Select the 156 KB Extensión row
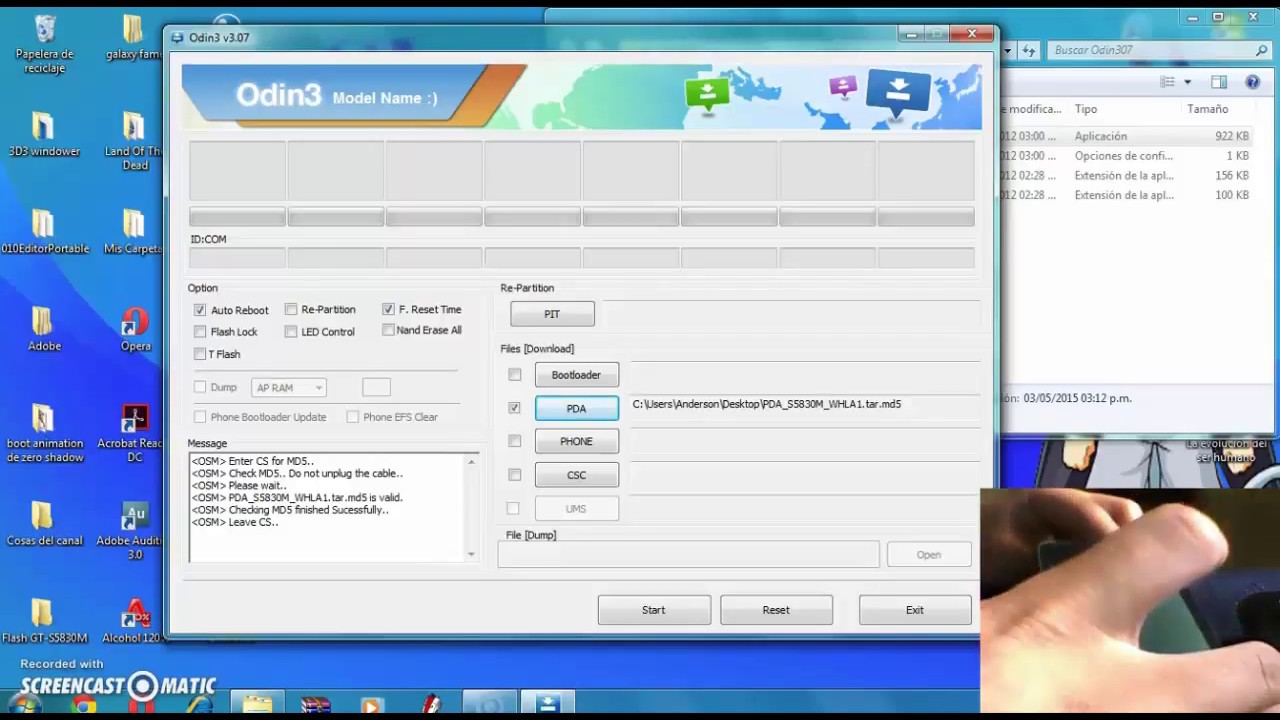The image size is (1280, 720). [1126, 176]
